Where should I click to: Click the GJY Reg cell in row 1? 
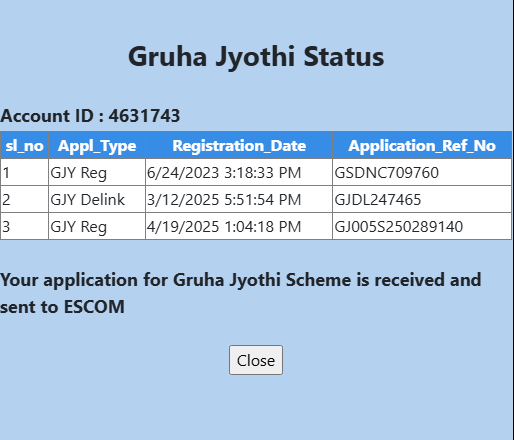click(97, 172)
